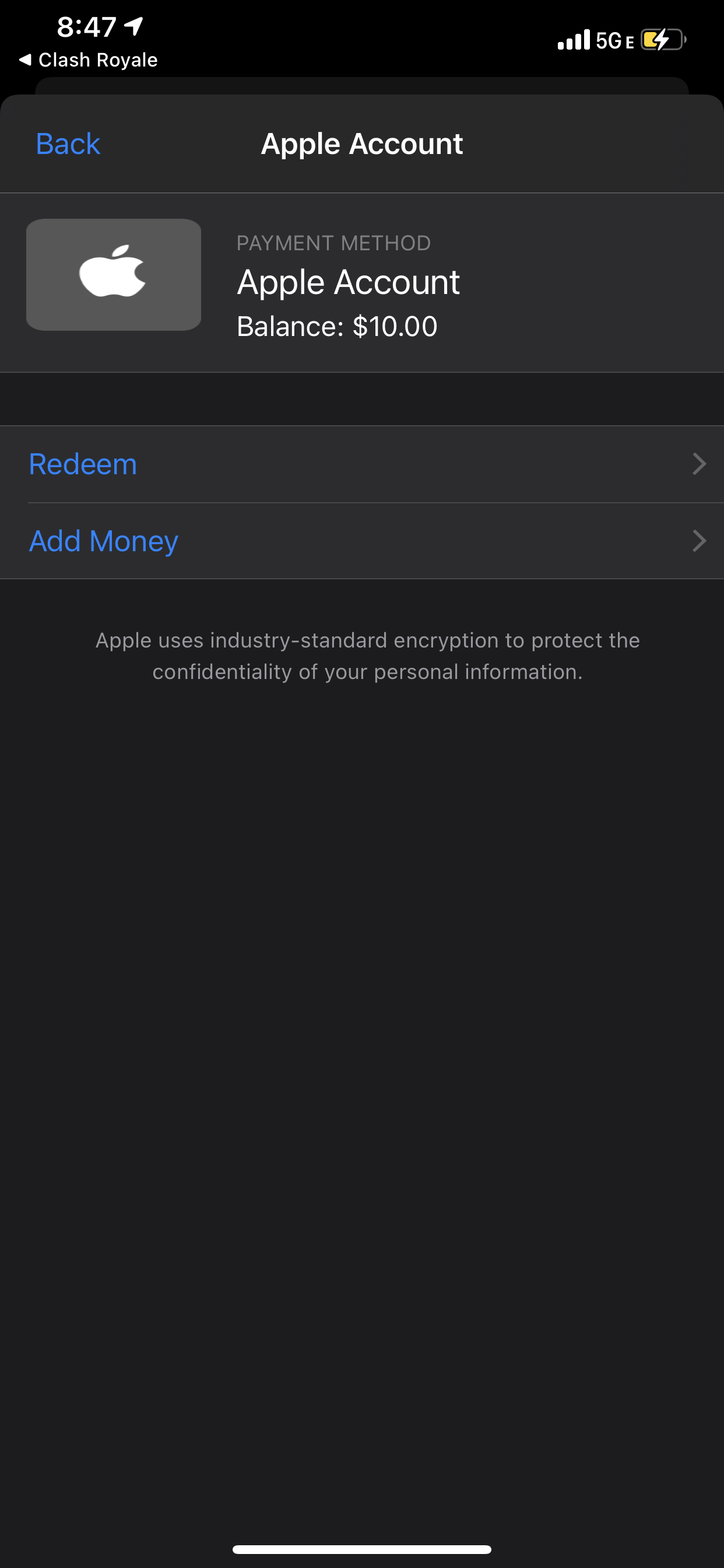Tap the Balance $10.00 text
This screenshot has height=1568, width=724.
336,326
